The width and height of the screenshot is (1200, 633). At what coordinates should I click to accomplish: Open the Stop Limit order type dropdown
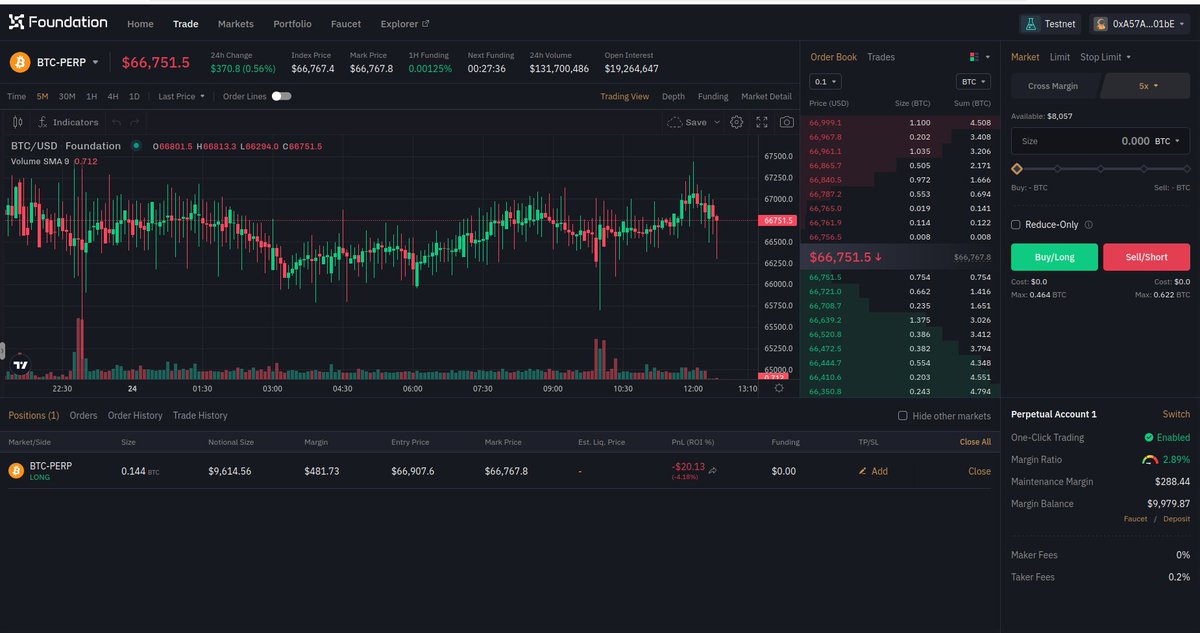[x=1106, y=57]
